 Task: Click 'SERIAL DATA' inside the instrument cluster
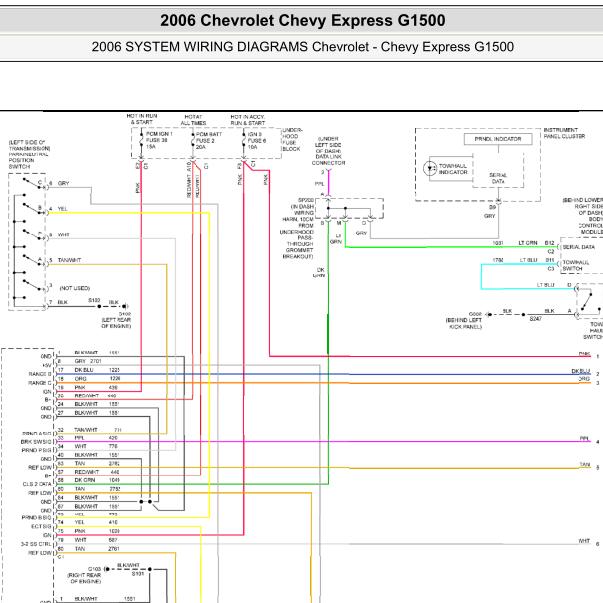click(x=498, y=178)
